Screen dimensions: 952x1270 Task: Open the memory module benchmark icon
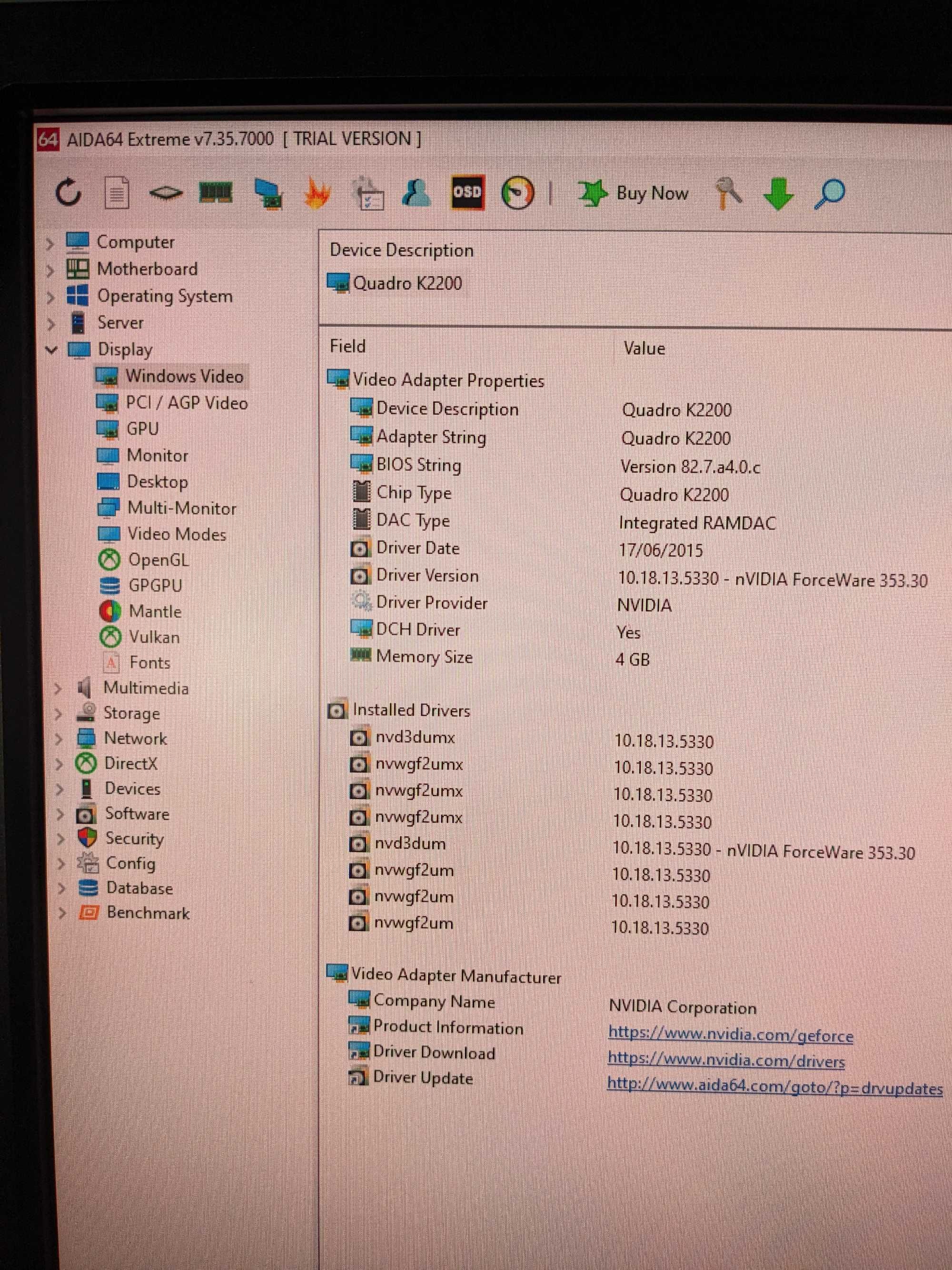(216, 192)
